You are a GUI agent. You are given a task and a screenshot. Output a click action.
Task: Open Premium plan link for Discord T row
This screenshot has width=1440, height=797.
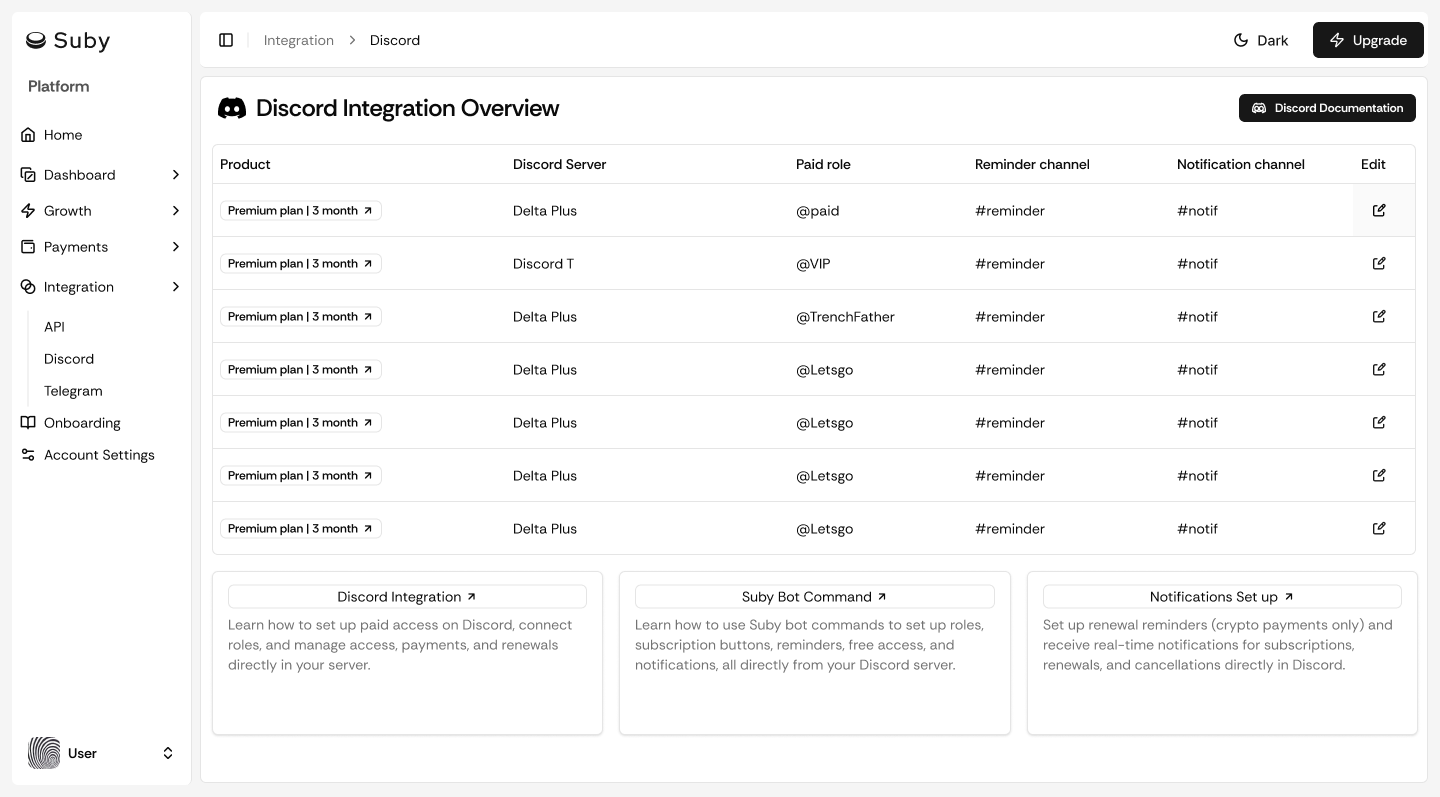[300, 264]
